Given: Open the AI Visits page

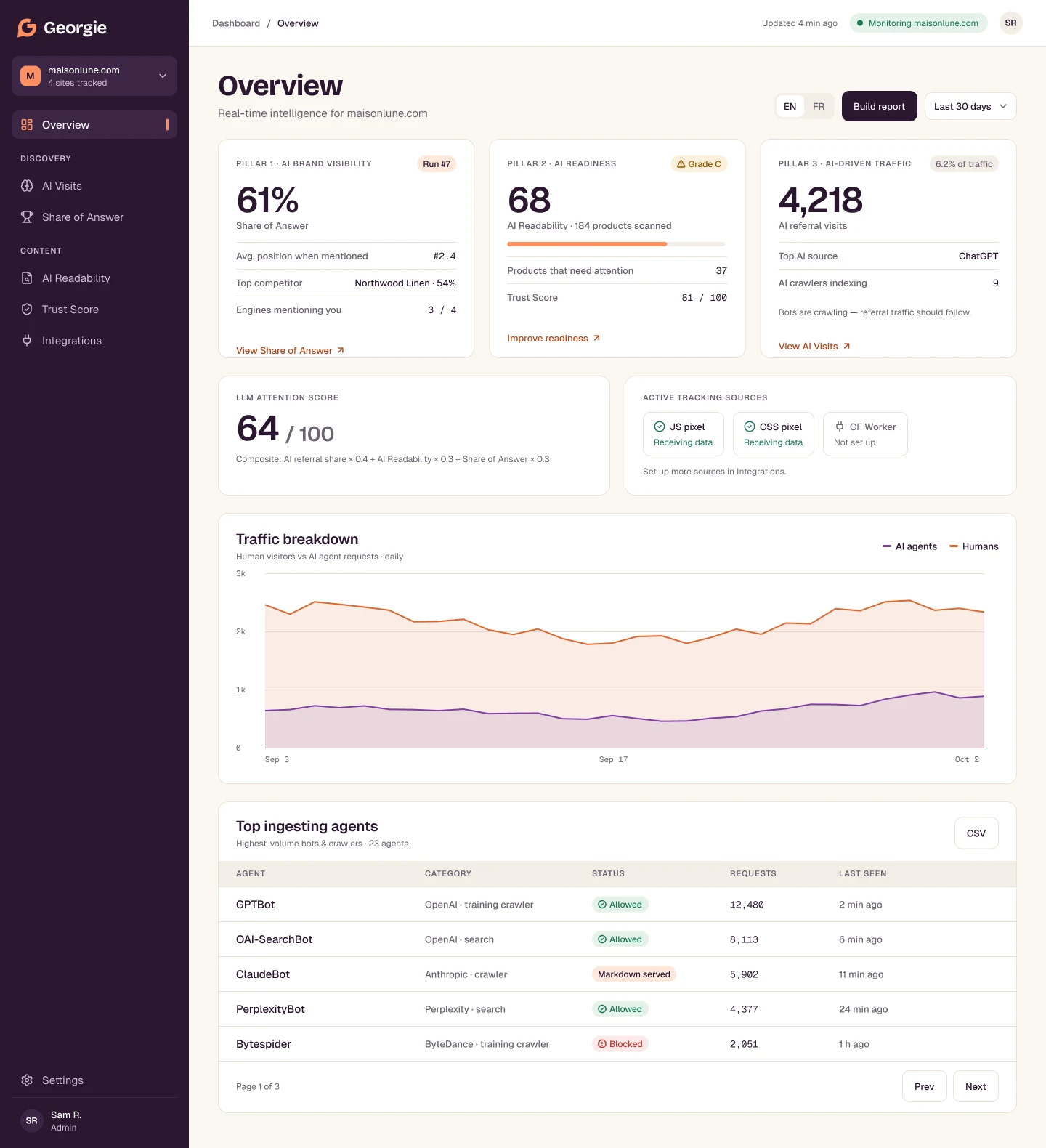Looking at the screenshot, I should [94, 186].
